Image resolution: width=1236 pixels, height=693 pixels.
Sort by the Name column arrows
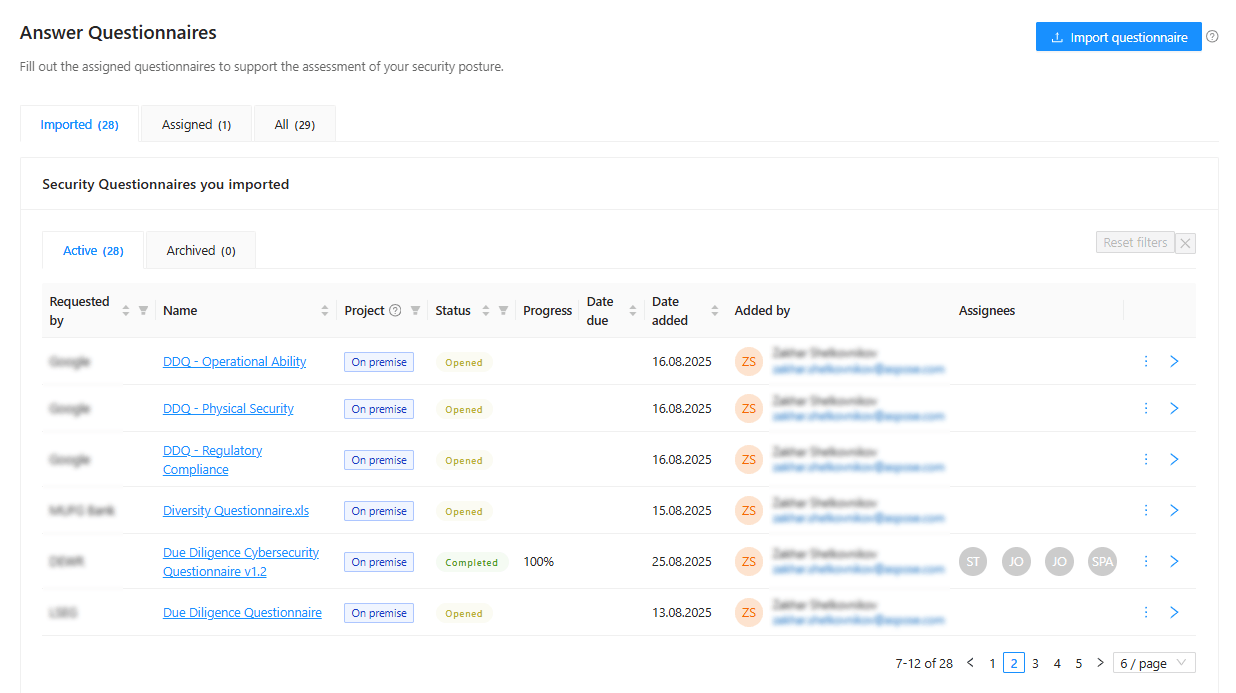325,311
